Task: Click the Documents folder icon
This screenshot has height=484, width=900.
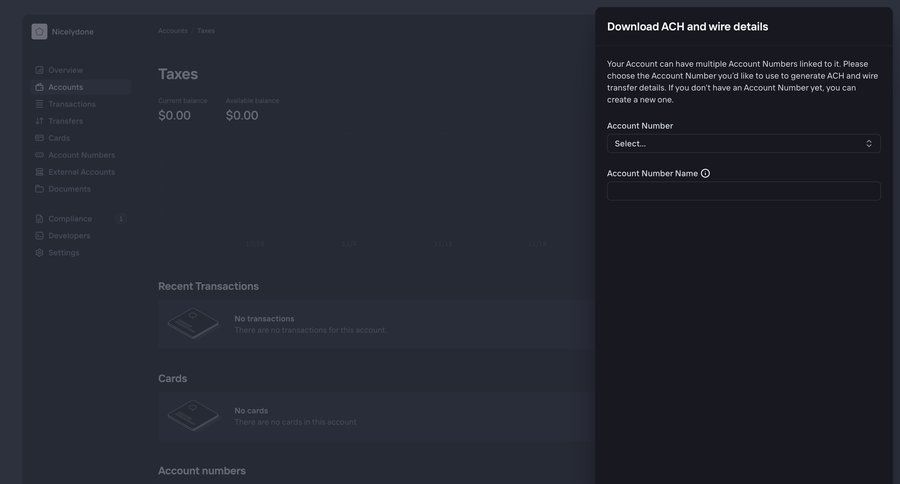Action: 39,189
